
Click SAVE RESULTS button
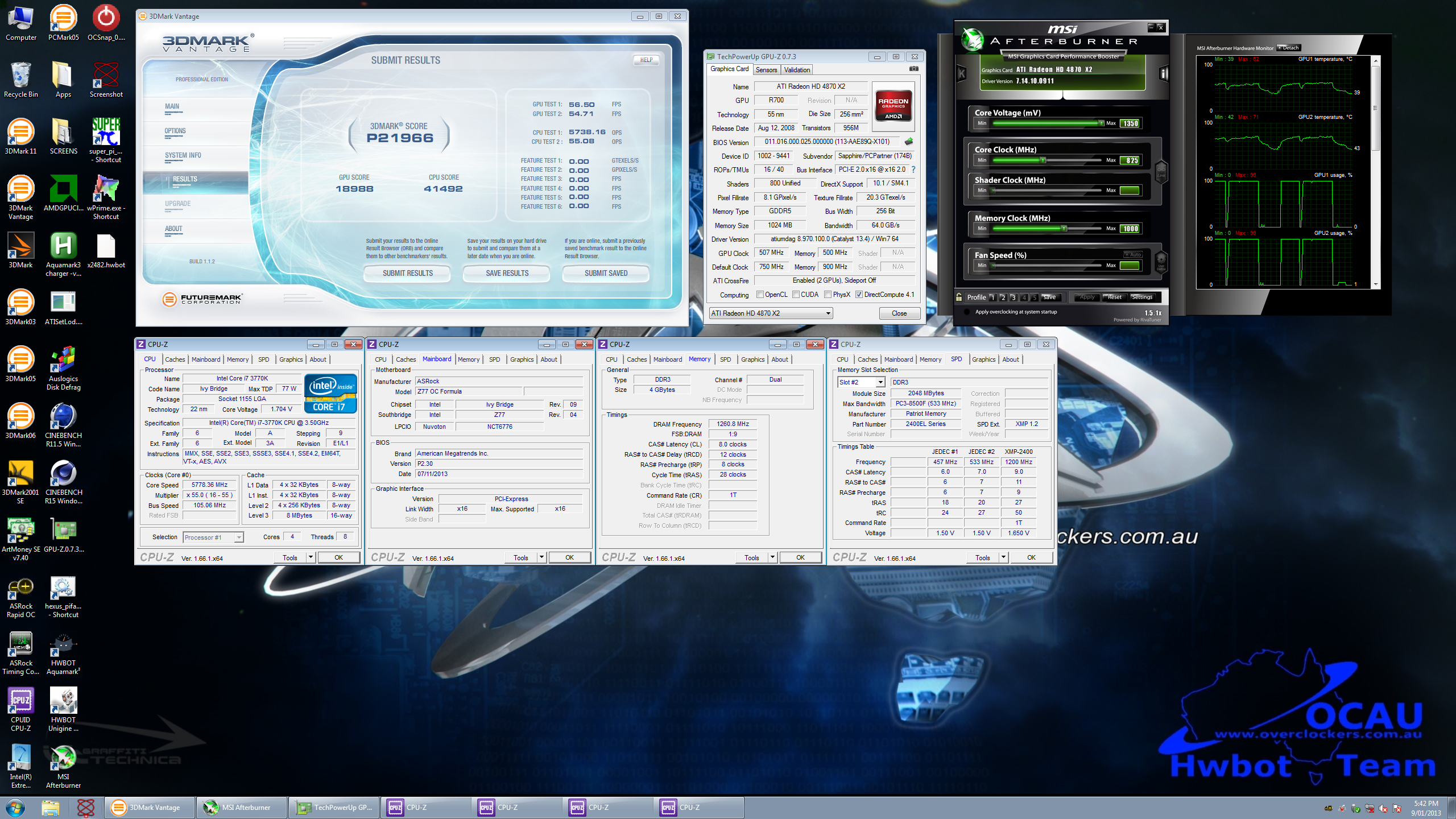[x=507, y=273]
